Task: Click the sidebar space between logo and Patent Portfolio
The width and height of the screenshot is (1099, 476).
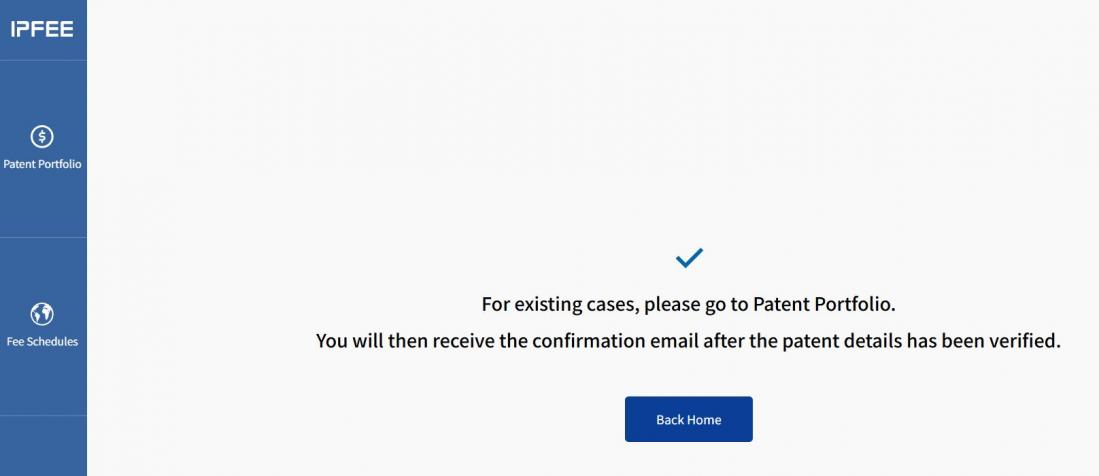Action: (x=42, y=90)
